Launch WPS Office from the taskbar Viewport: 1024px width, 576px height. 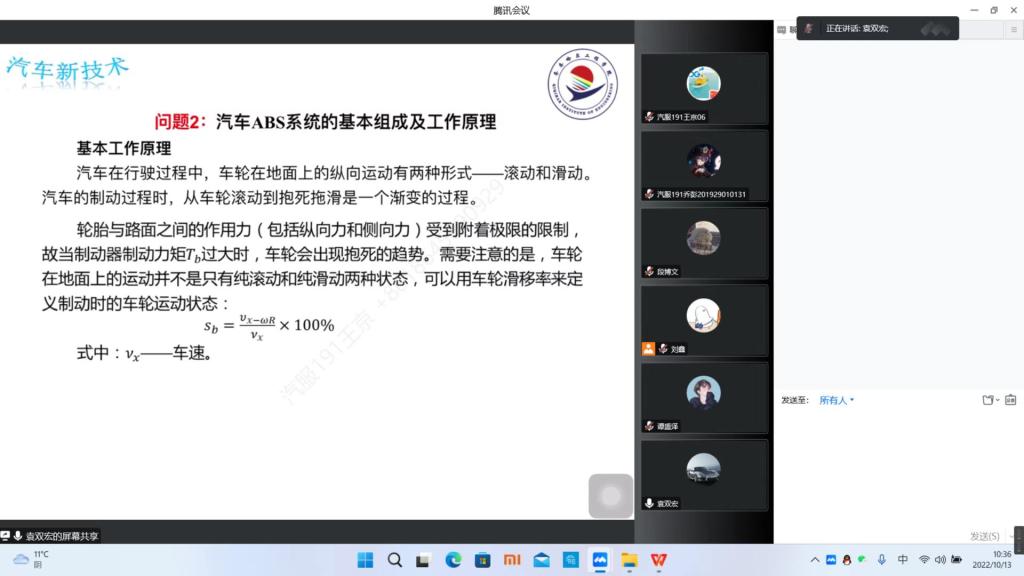658,560
